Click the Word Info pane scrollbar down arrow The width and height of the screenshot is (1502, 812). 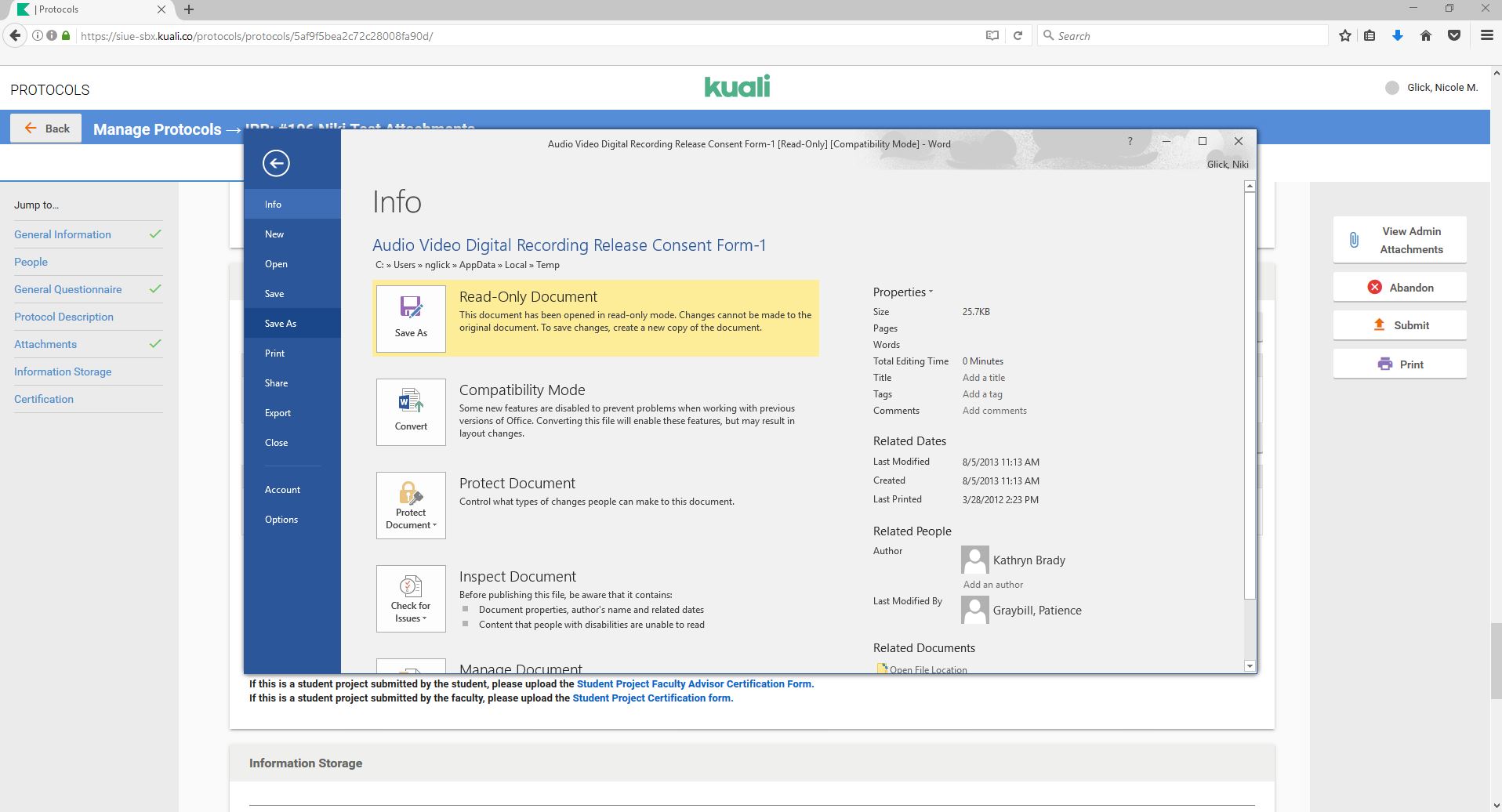[1250, 666]
